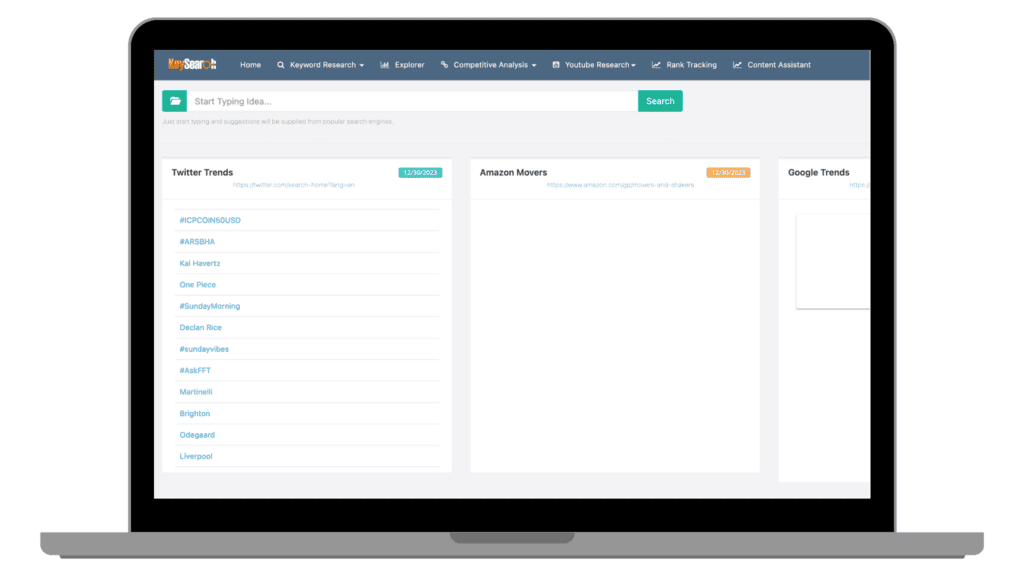Open the Explorer menu item
The height and width of the screenshot is (576, 1024).
point(409,65)
